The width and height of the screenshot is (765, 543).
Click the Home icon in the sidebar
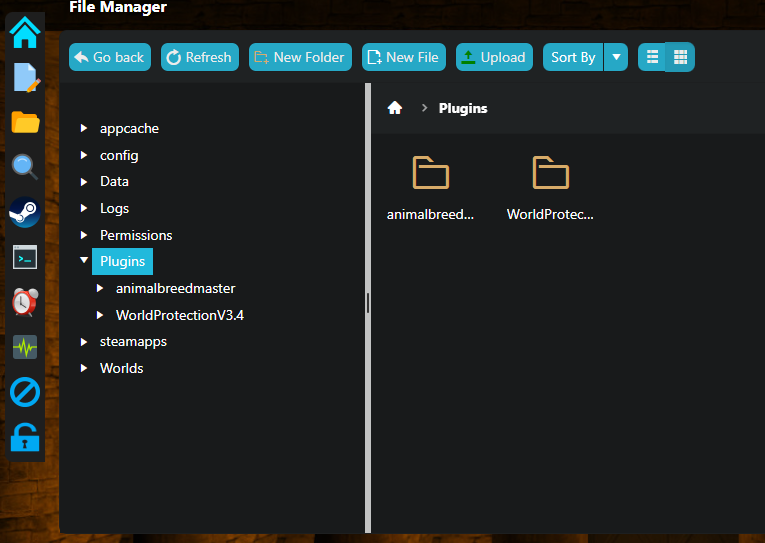coord(24,33)
